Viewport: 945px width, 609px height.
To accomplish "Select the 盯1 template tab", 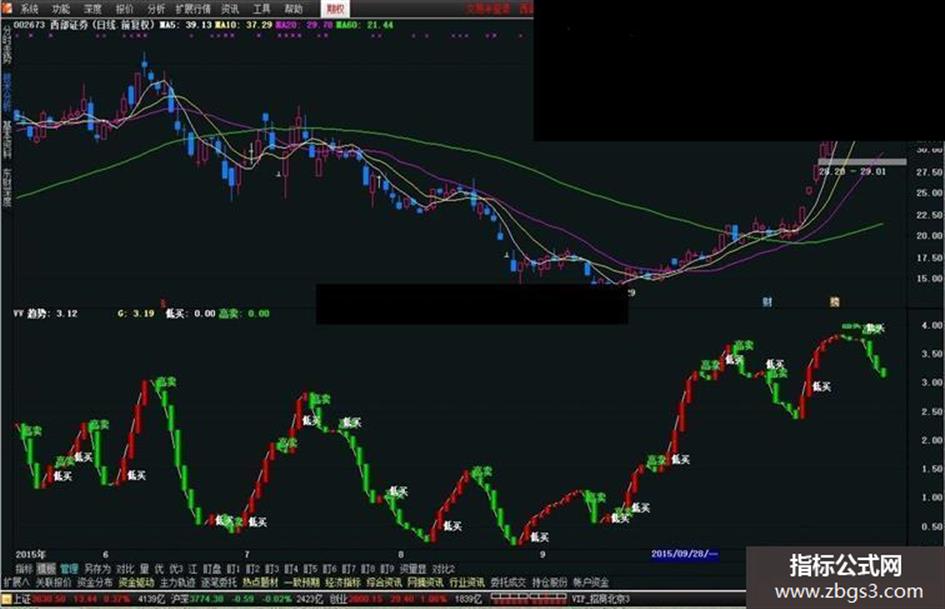I will (x=234, y=569).
